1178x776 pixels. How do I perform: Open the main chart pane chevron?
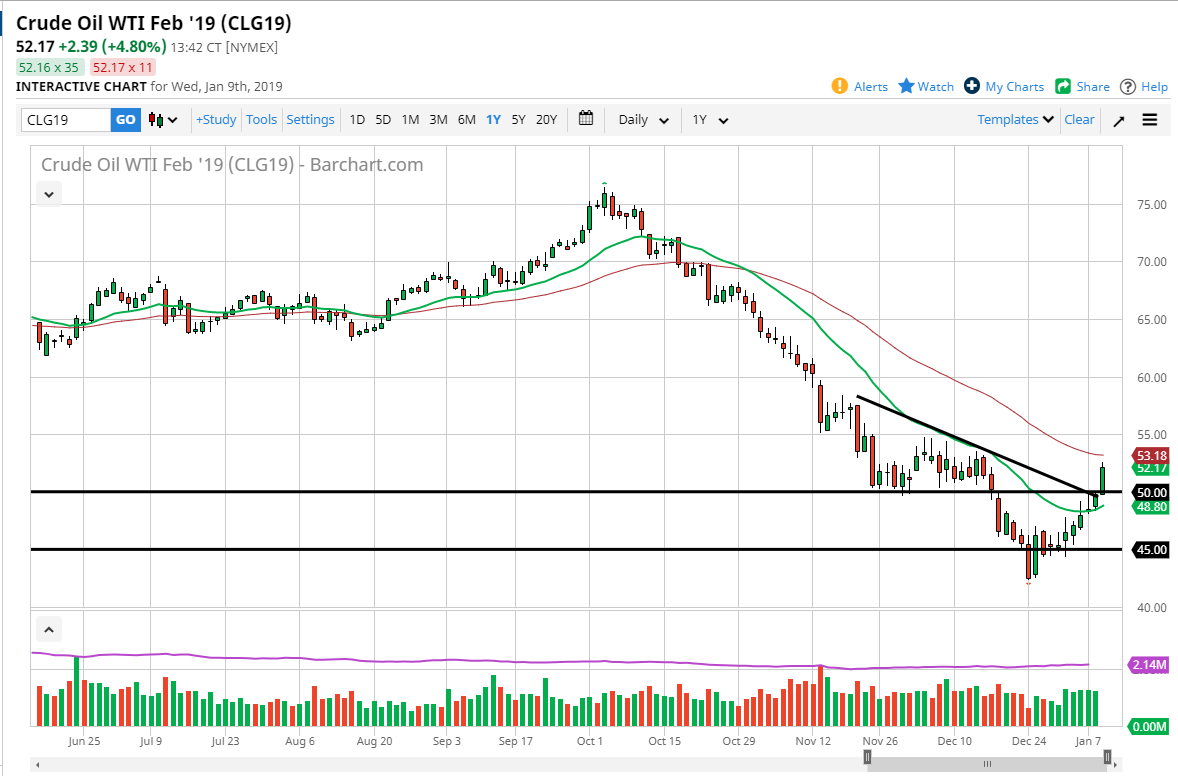pos(48,193)
